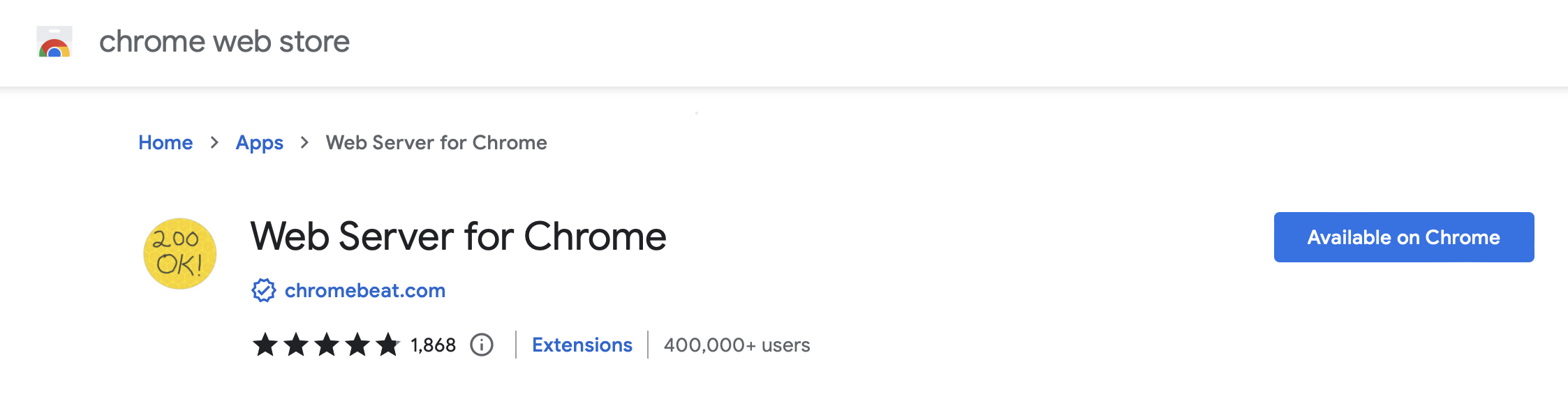
Task: Click the chevron after Home breadcrumb
Action: tap(214, 142)
